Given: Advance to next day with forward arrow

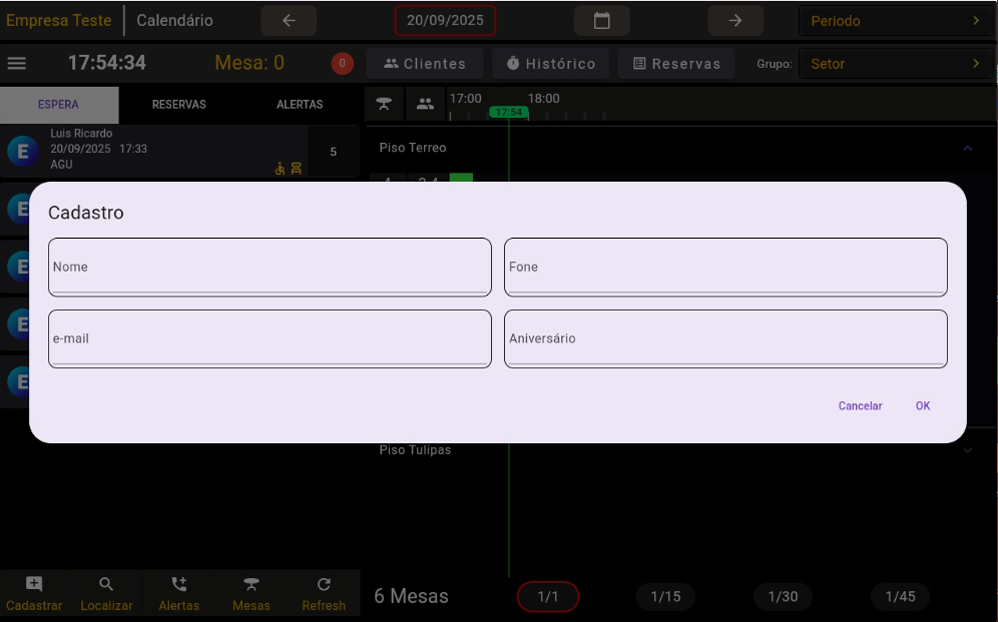Looking at the screenshot, I should coord(735,21).
